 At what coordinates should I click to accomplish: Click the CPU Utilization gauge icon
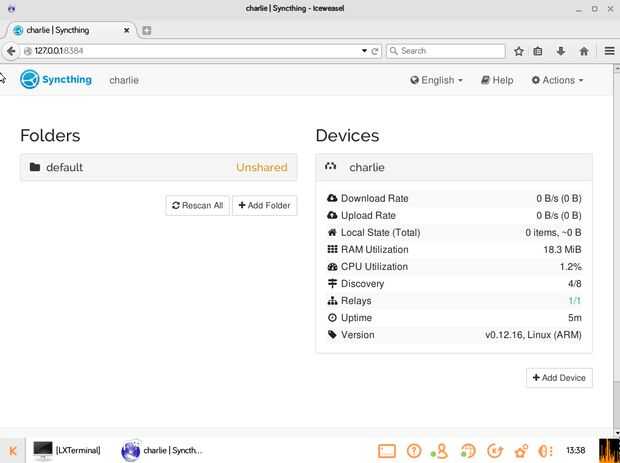[x=332, y=266]
